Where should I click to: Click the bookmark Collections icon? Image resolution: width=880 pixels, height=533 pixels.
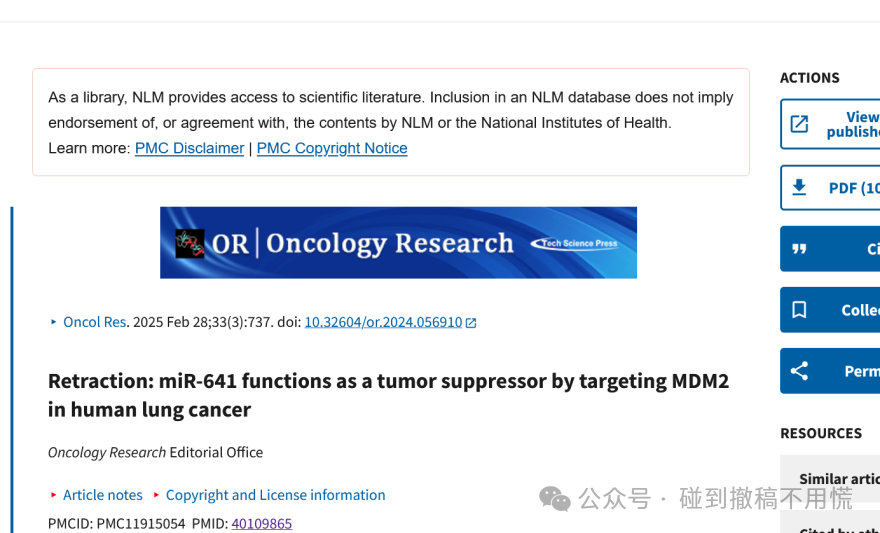[799, 310]
